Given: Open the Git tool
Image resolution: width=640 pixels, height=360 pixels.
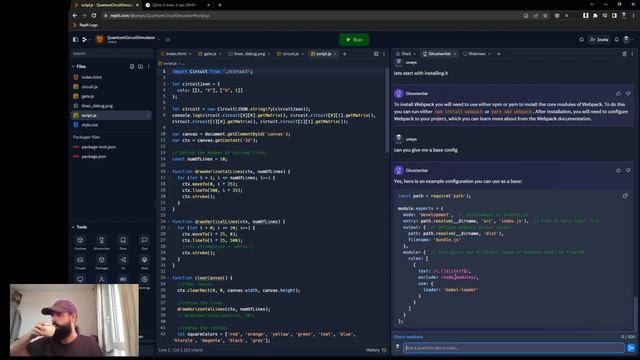Looking at the screenshot, I should [123, 261].
